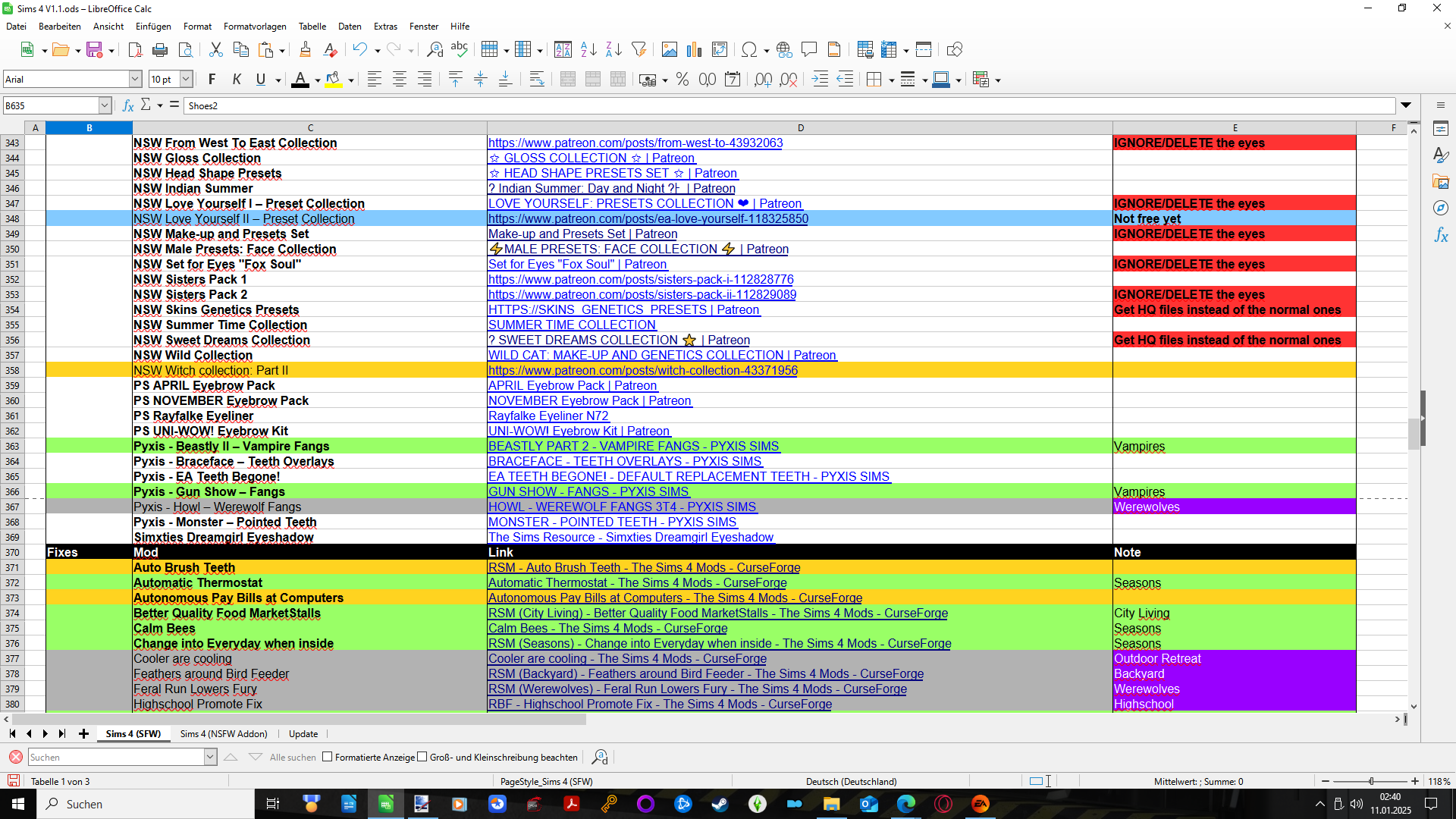Screen dimensions: 1456x819
Task: Toggle Italic formatting
Action: pyautogui.click(x=237, y=80)
